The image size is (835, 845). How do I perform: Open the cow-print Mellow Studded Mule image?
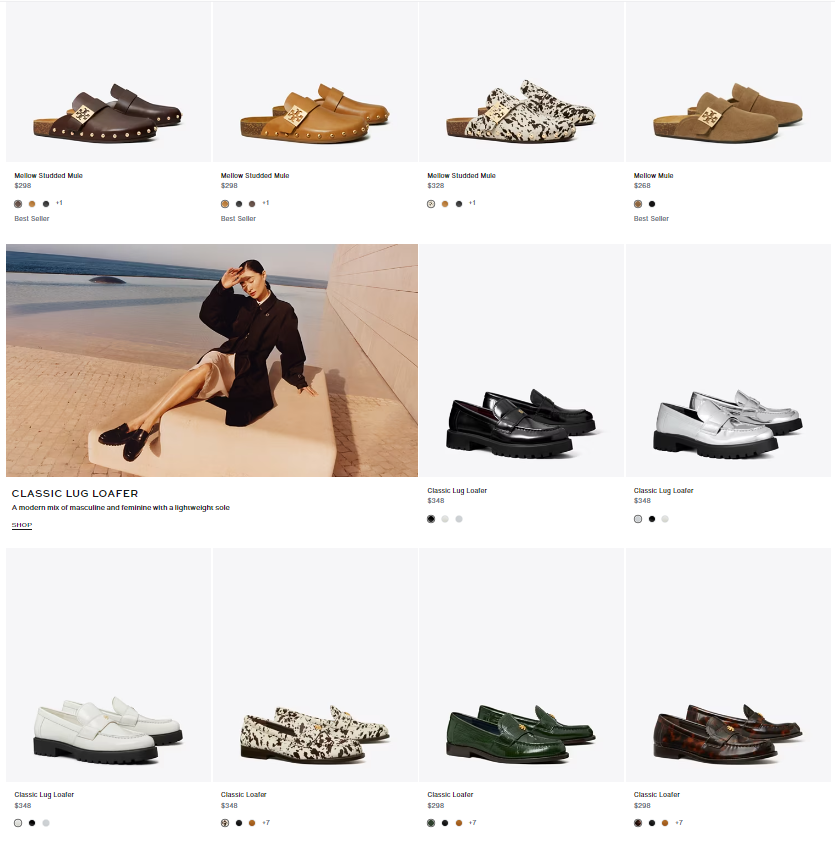click(522, 82)
